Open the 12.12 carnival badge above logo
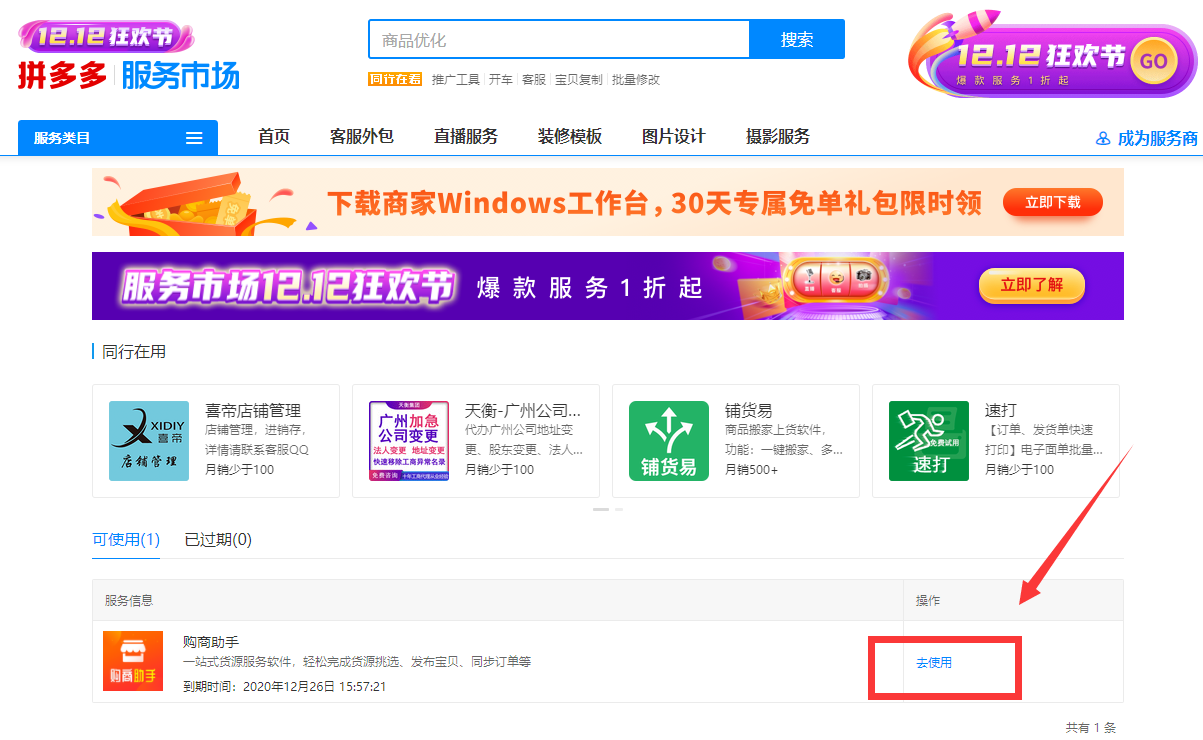 point(104,37)
